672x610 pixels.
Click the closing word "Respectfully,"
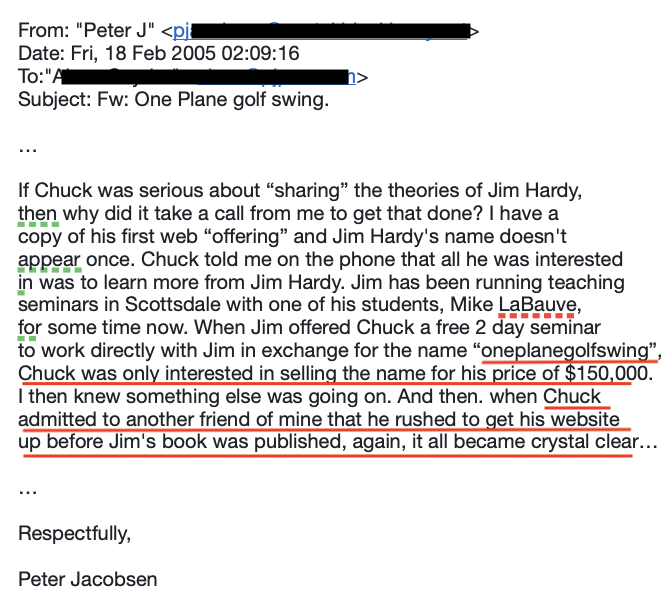pyautogui.click(x=75, y=534)
